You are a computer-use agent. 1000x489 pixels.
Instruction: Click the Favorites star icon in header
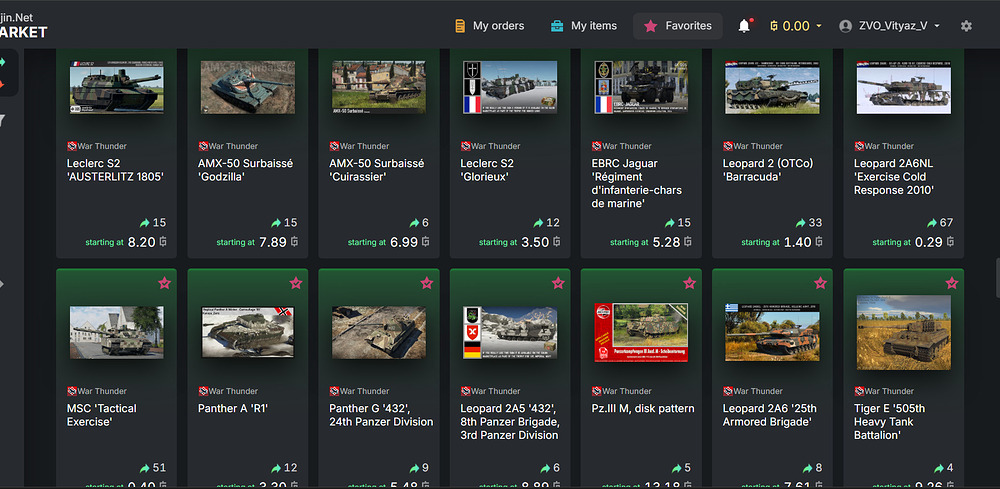pos(651,26)
